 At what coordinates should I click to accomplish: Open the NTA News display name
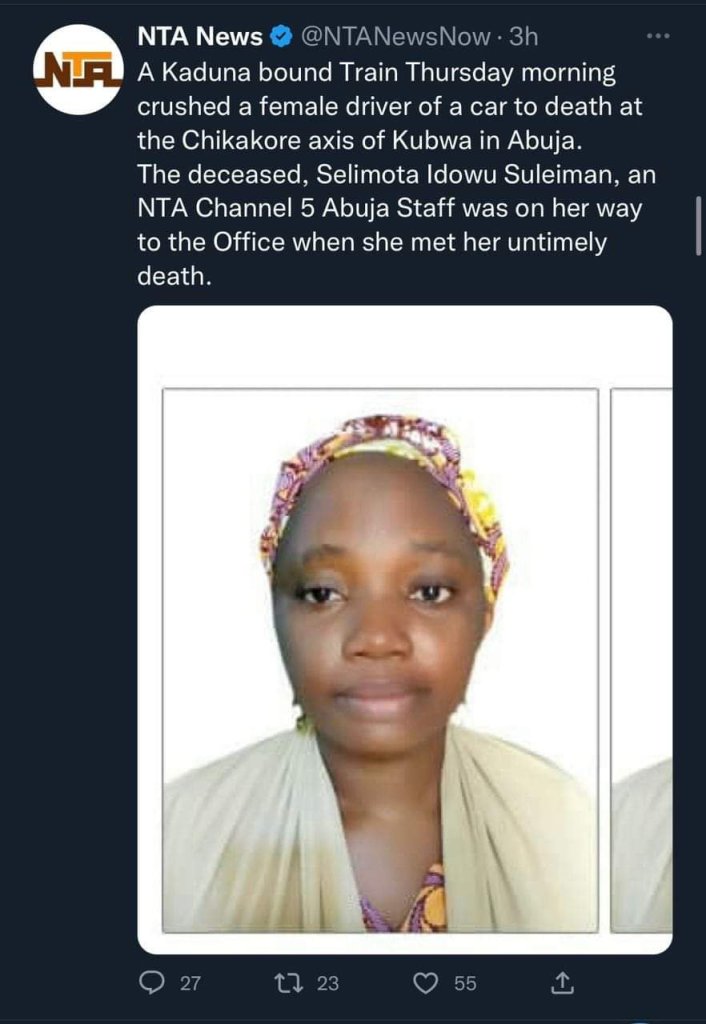[200, 38]
